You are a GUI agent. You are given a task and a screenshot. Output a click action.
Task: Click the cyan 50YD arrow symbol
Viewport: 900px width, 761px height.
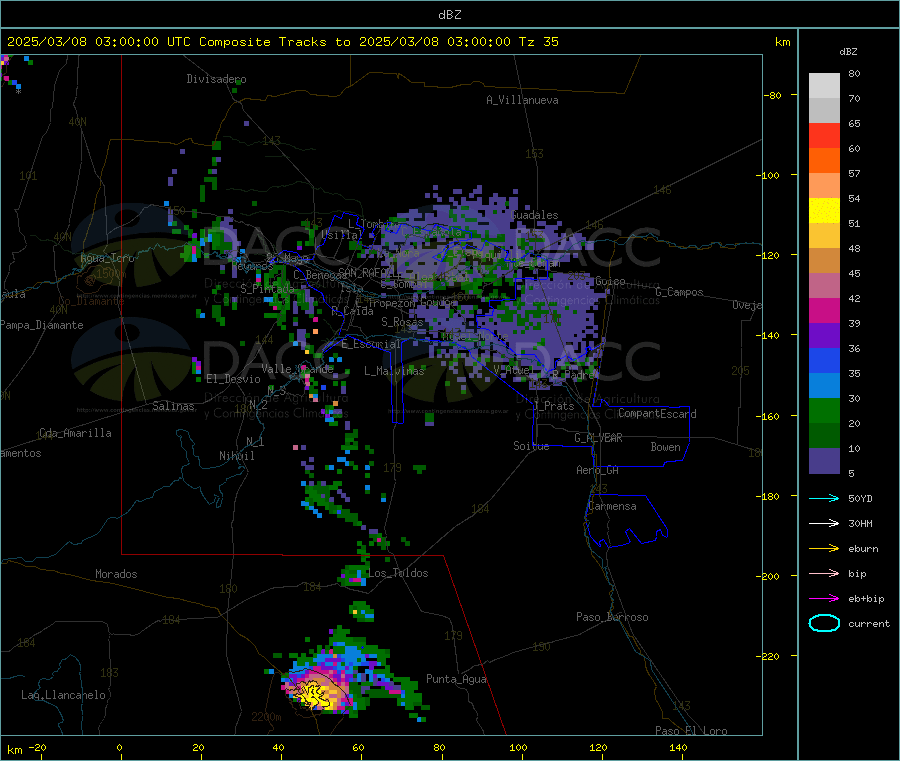(824, 498)
